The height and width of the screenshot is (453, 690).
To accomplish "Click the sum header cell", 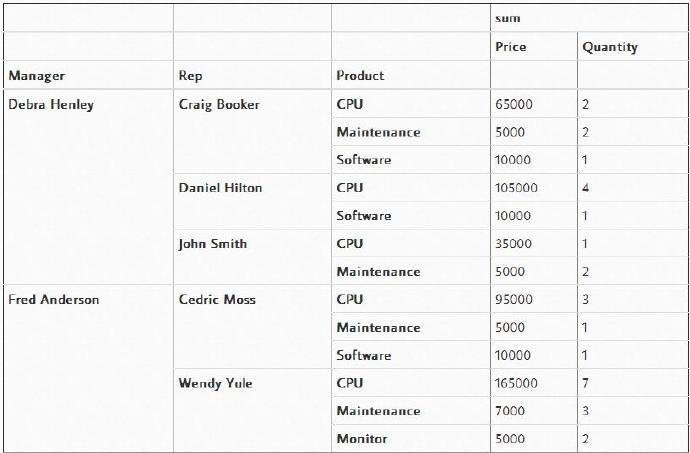I will click(x=508, y=18).
